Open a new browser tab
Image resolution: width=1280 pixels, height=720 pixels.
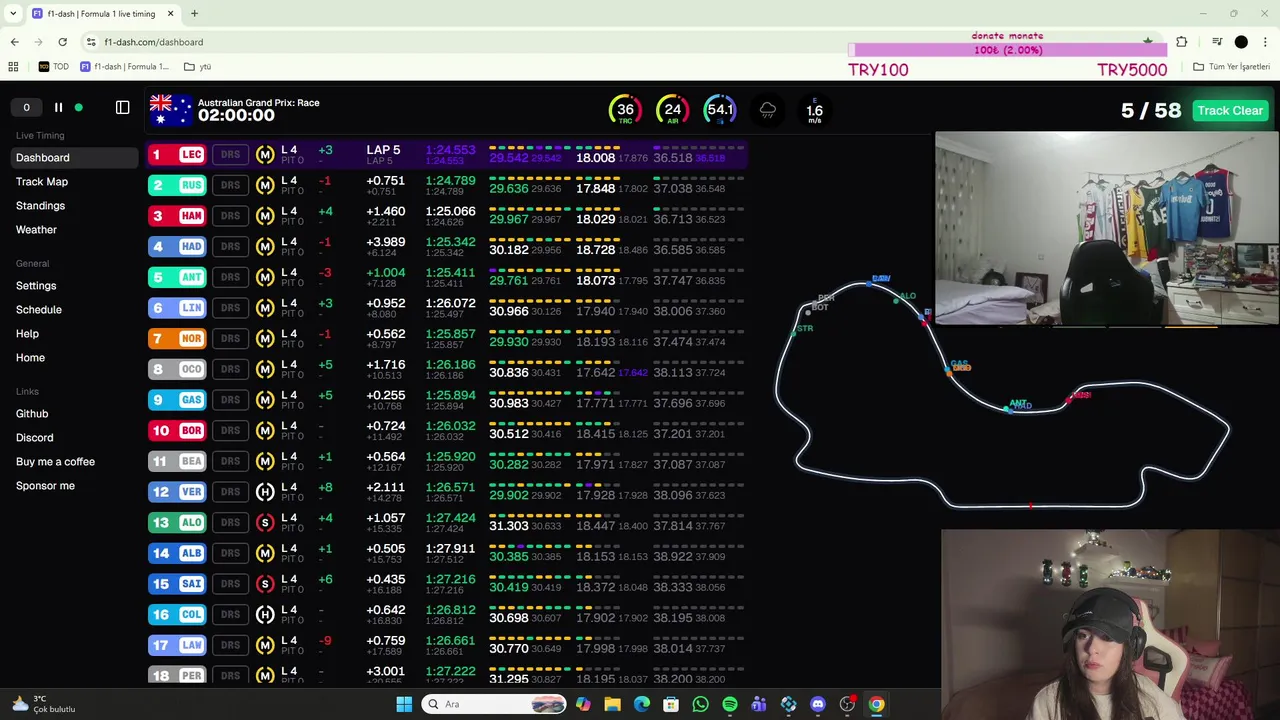[x=194, y=14]
